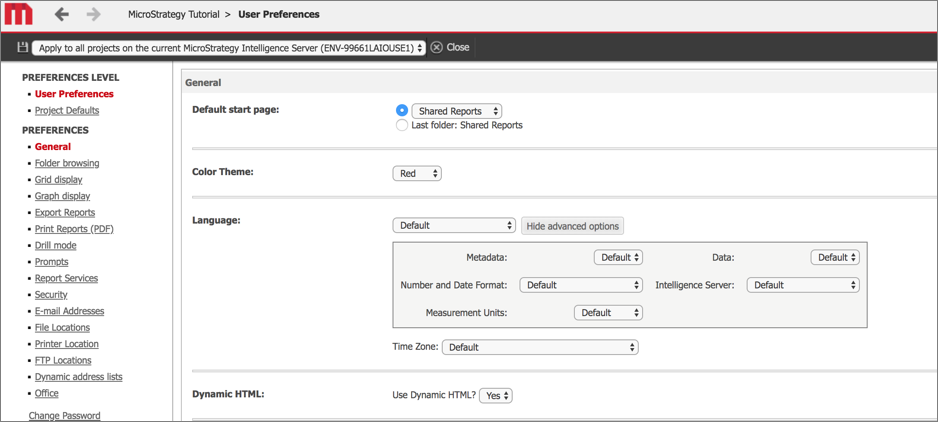Go back using the left arrow
938x422 pixels.
[62, 14]
